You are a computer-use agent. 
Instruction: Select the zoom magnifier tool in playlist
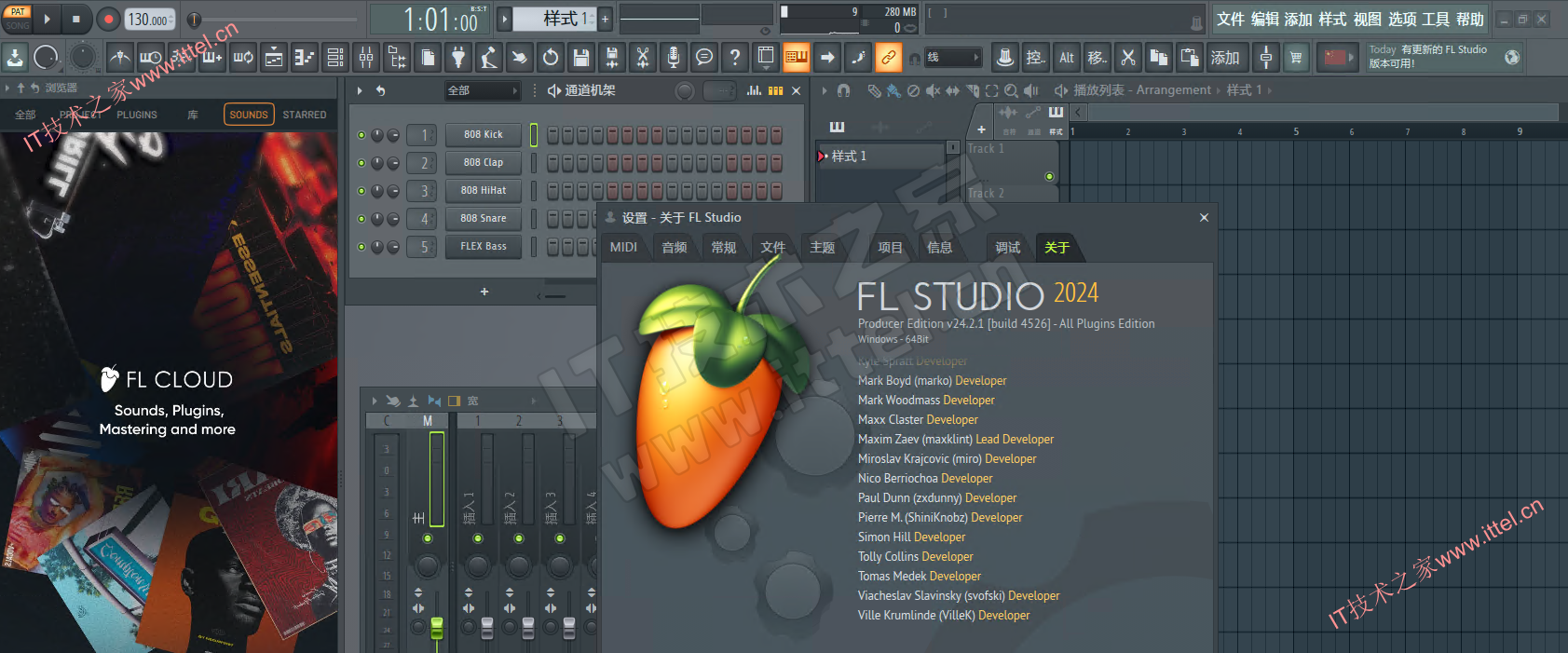point(1011,90)
